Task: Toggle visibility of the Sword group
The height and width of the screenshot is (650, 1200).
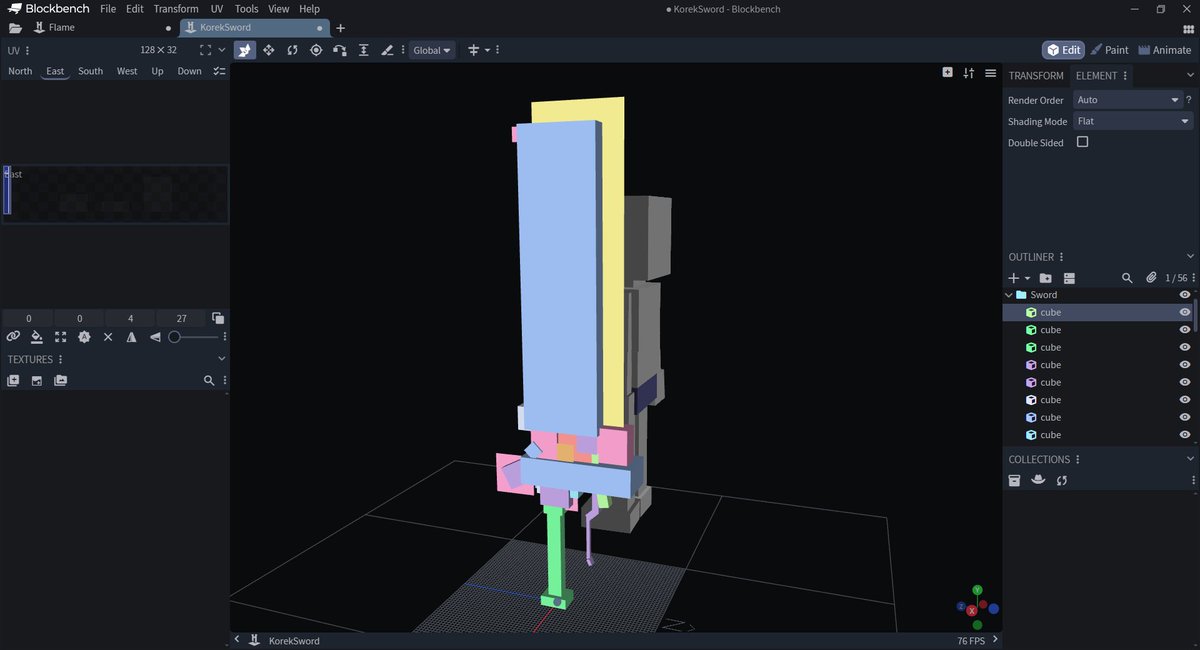Action: [x=1185, y=295]
